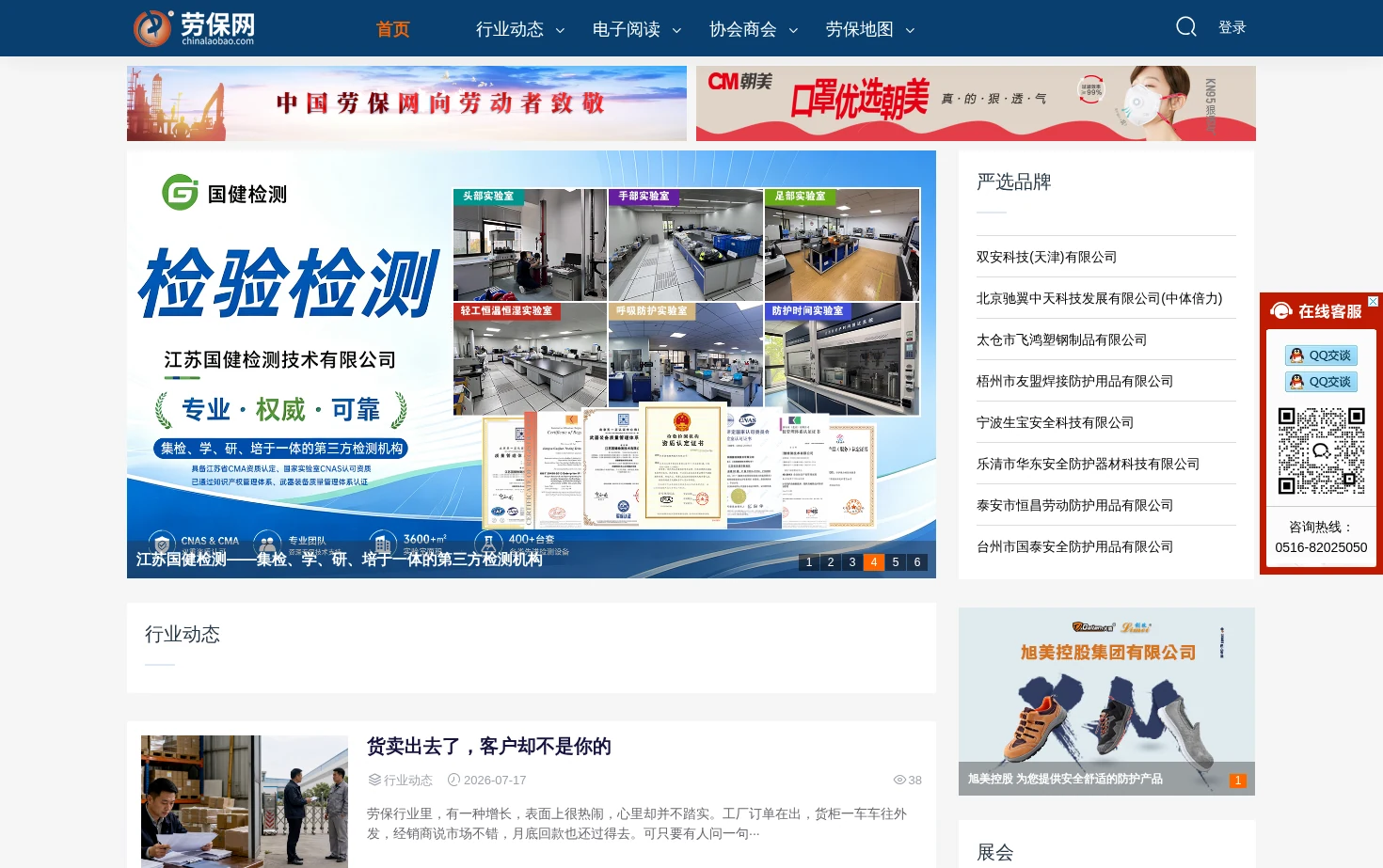The image size is (1383, 868).
Task: Open the 协会商会 navigation menu
Action: [x=743, y=29]
